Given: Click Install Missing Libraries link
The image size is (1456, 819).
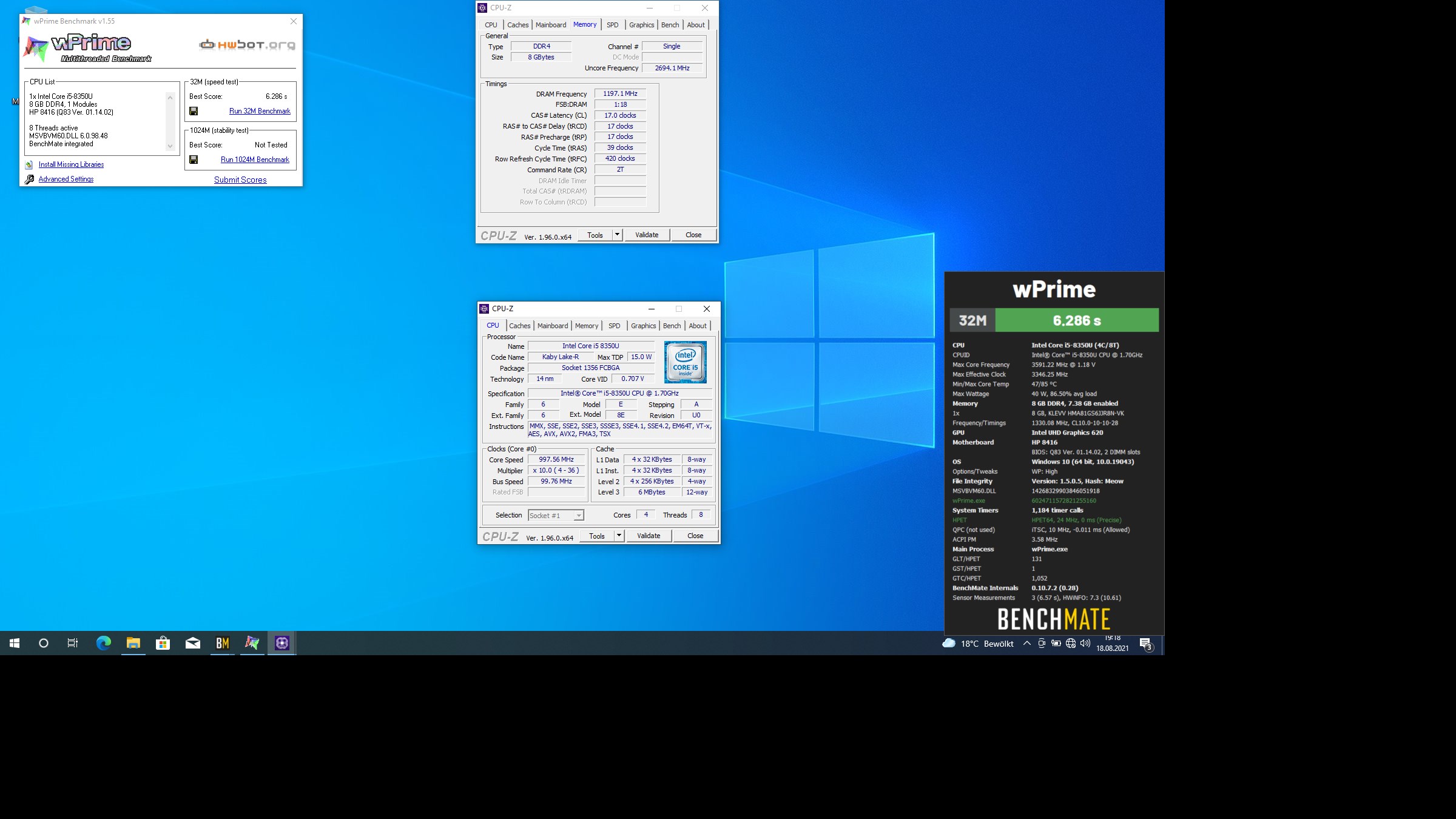Looking at the screenshot, I should 71,164.
